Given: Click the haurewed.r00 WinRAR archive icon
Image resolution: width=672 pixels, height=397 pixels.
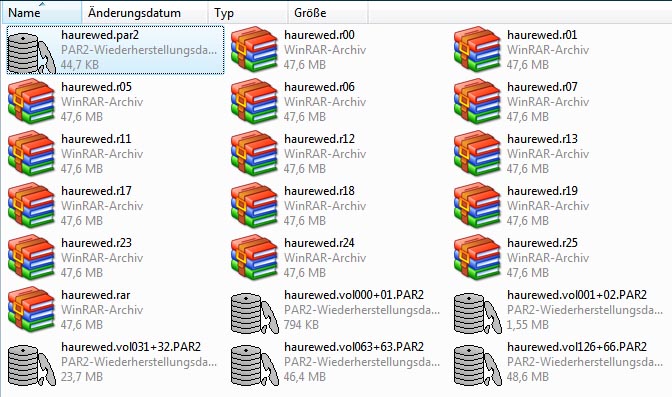Looking at the screenshot, I should (x=254, y=49).
